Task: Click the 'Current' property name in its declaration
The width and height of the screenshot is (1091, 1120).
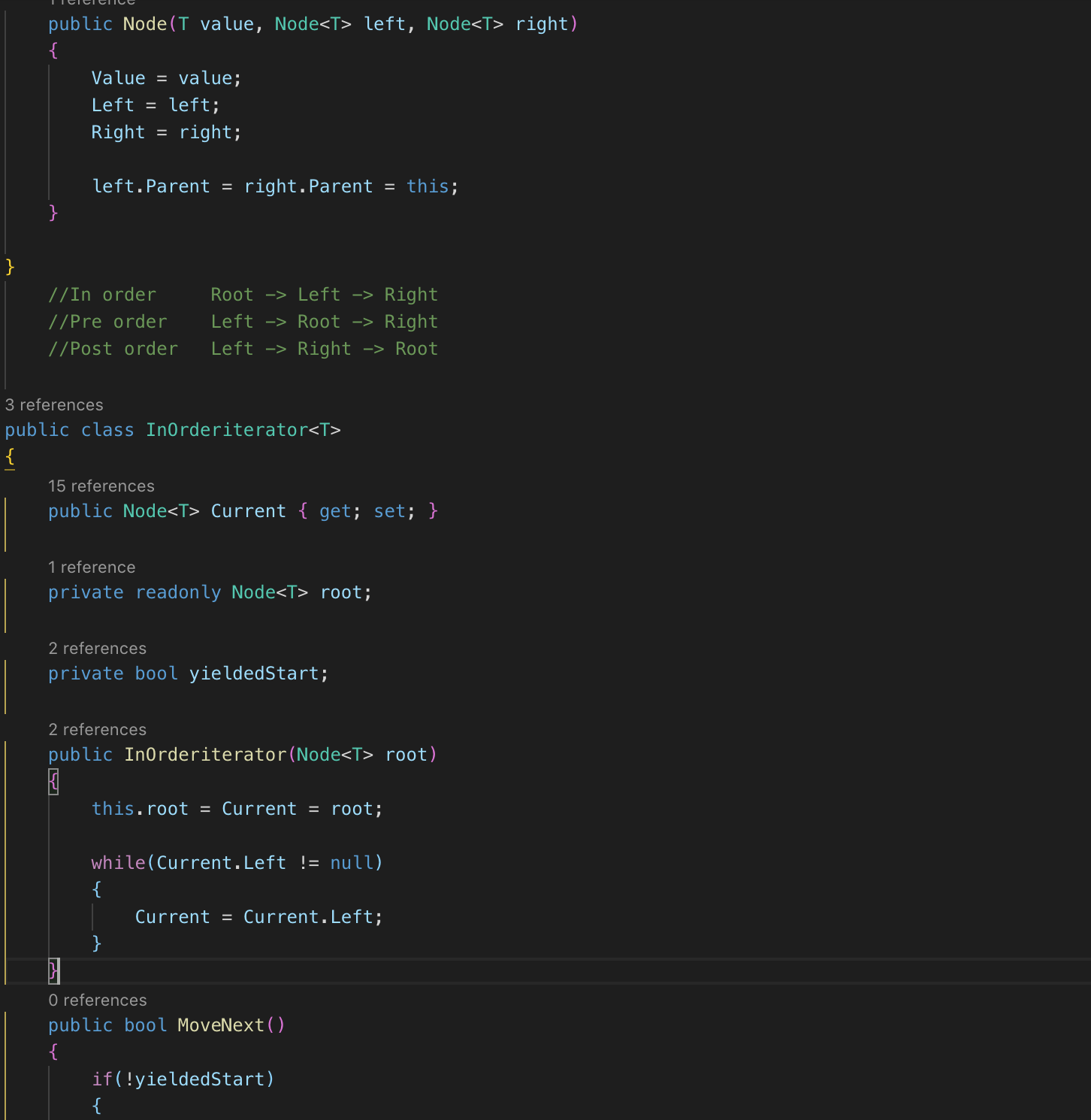Action: 248,511
